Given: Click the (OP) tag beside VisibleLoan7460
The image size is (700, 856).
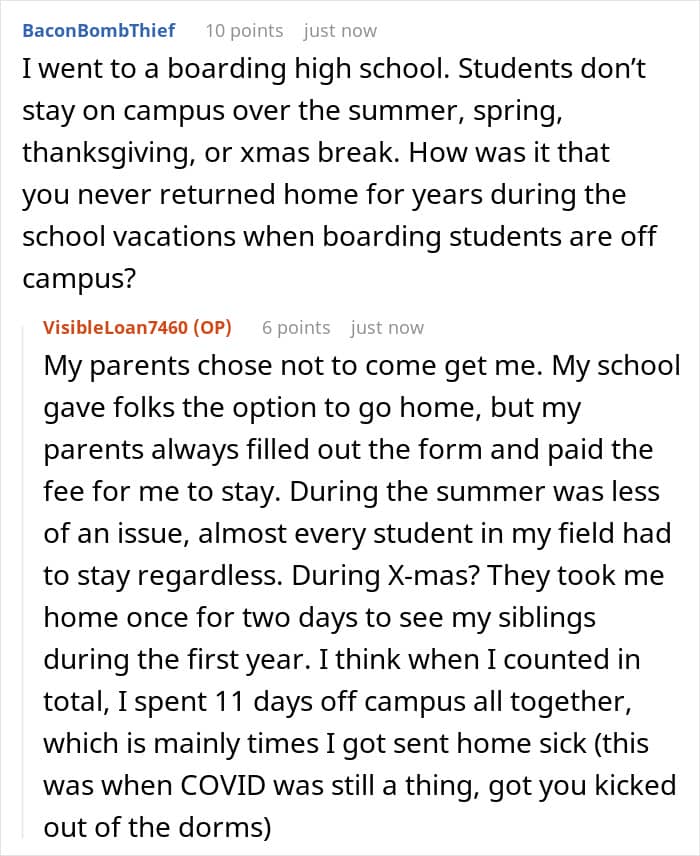Looking at the screenshot, I should click(x=211, y=327).
